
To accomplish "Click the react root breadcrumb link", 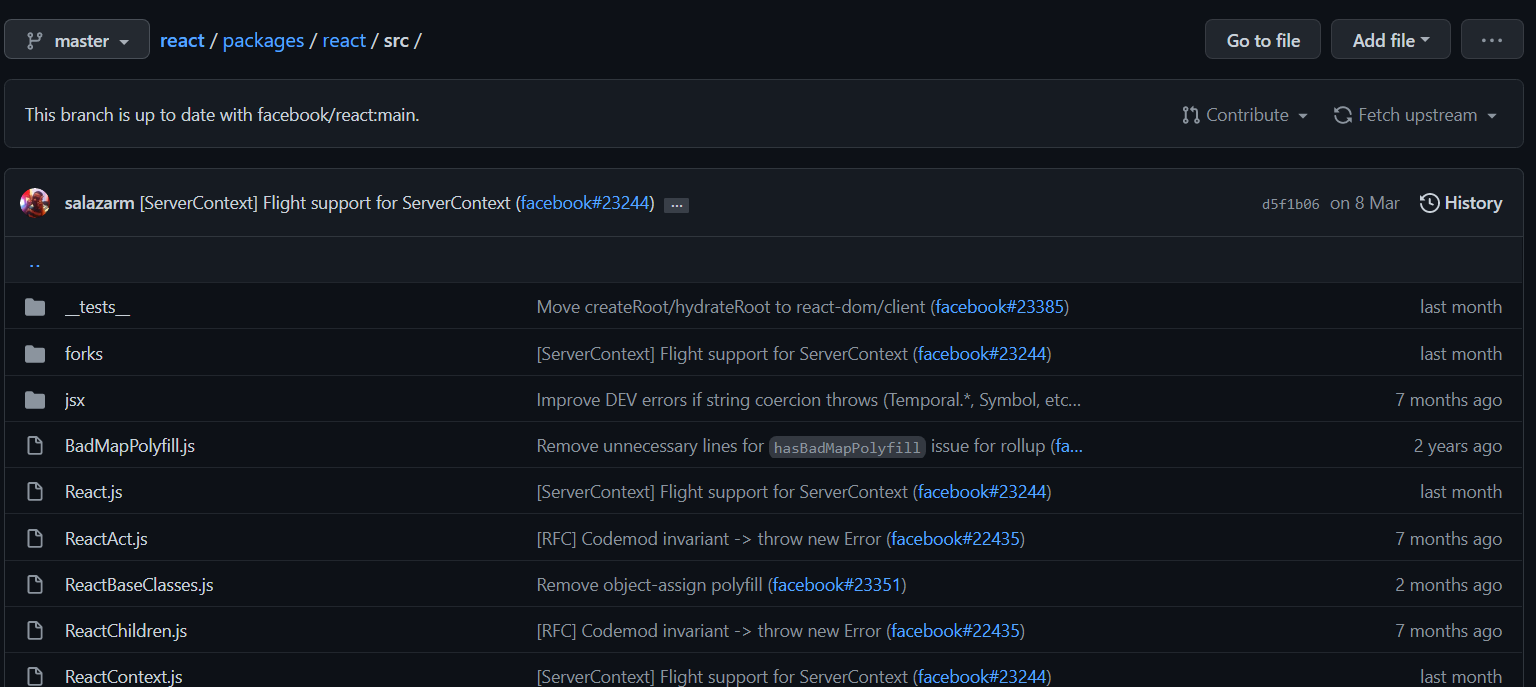I will click(182, 40).
